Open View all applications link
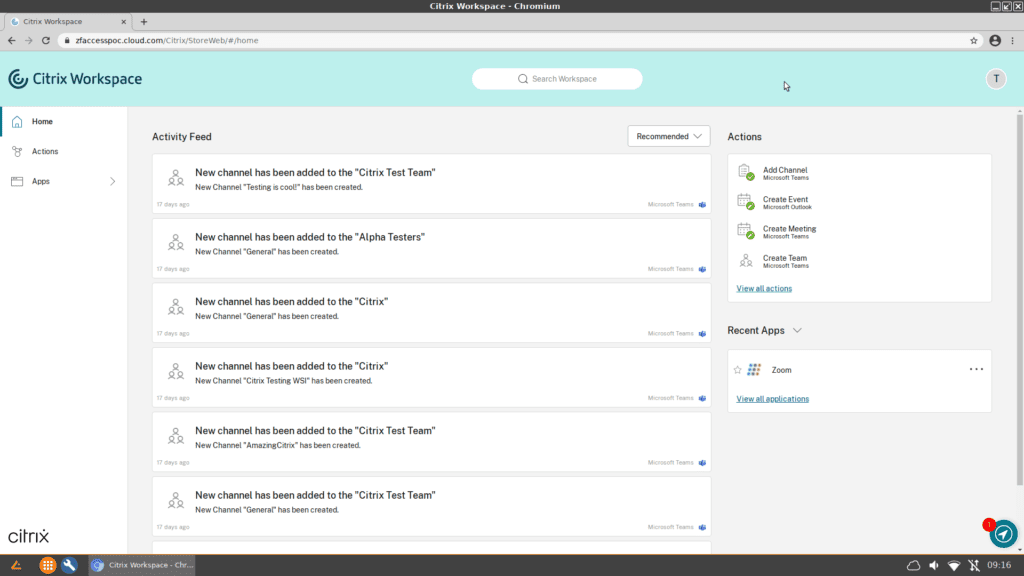Viewport: 1024px width, 576px height. [x=773, y=399]
